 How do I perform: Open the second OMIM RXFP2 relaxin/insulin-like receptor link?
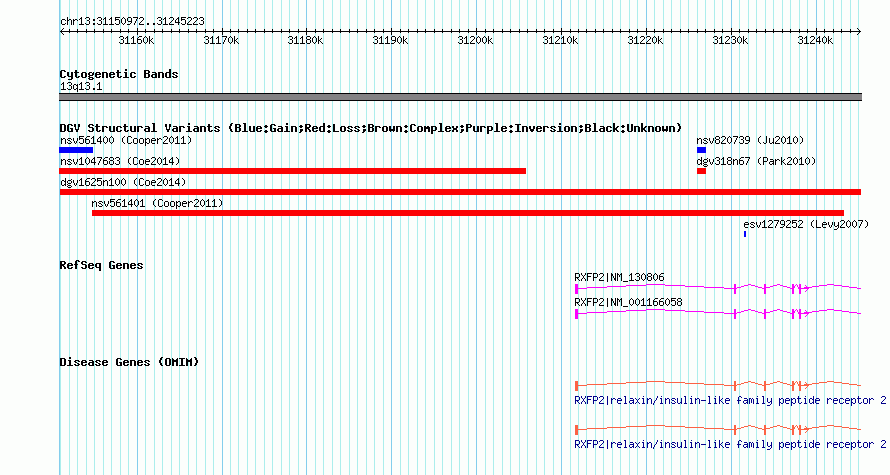pos(730,444)
